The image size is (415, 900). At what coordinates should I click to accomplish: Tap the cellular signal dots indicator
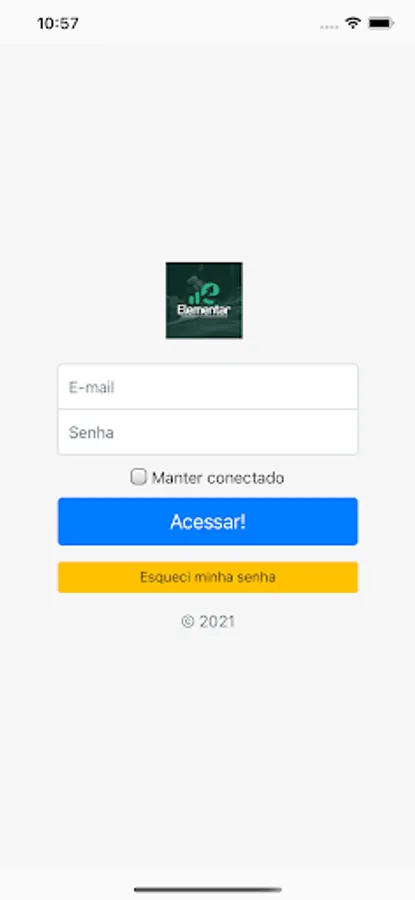click(x=329, y=27)
